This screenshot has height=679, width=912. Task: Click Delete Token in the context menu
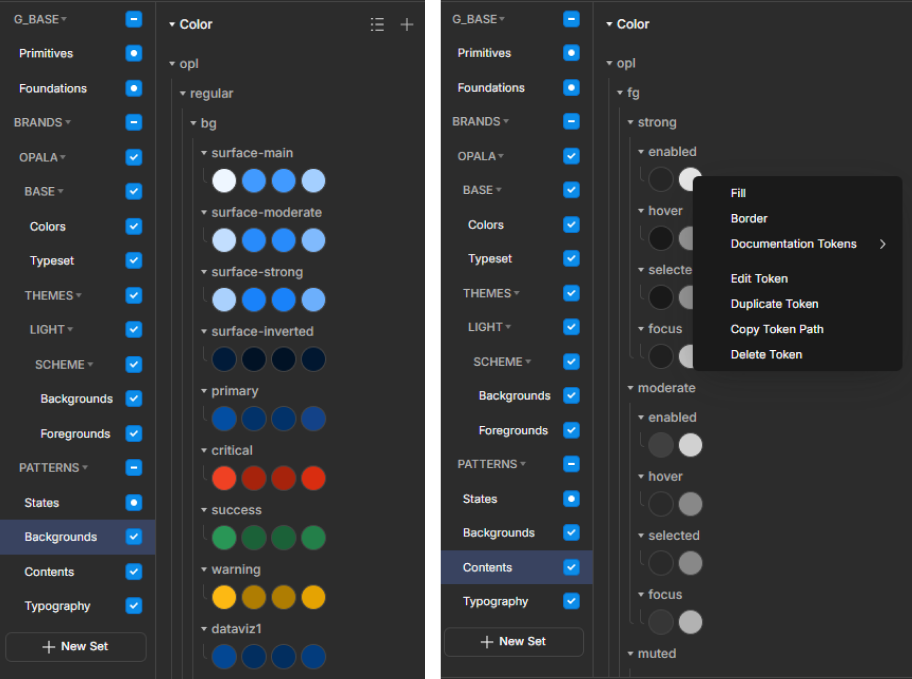(x=766, y=354)
